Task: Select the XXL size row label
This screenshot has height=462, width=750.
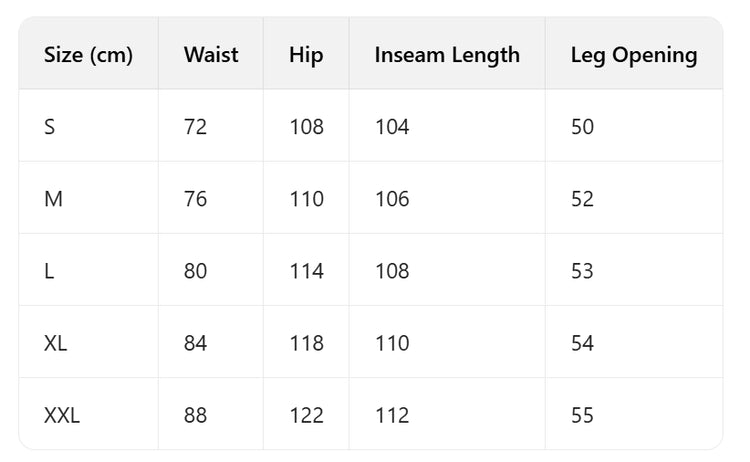Action: click(62, 415)
